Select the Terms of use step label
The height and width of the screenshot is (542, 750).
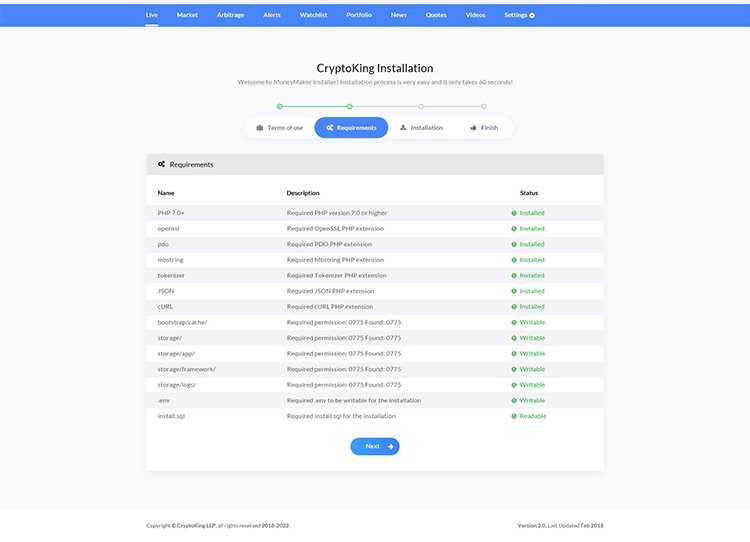(285, 128)
